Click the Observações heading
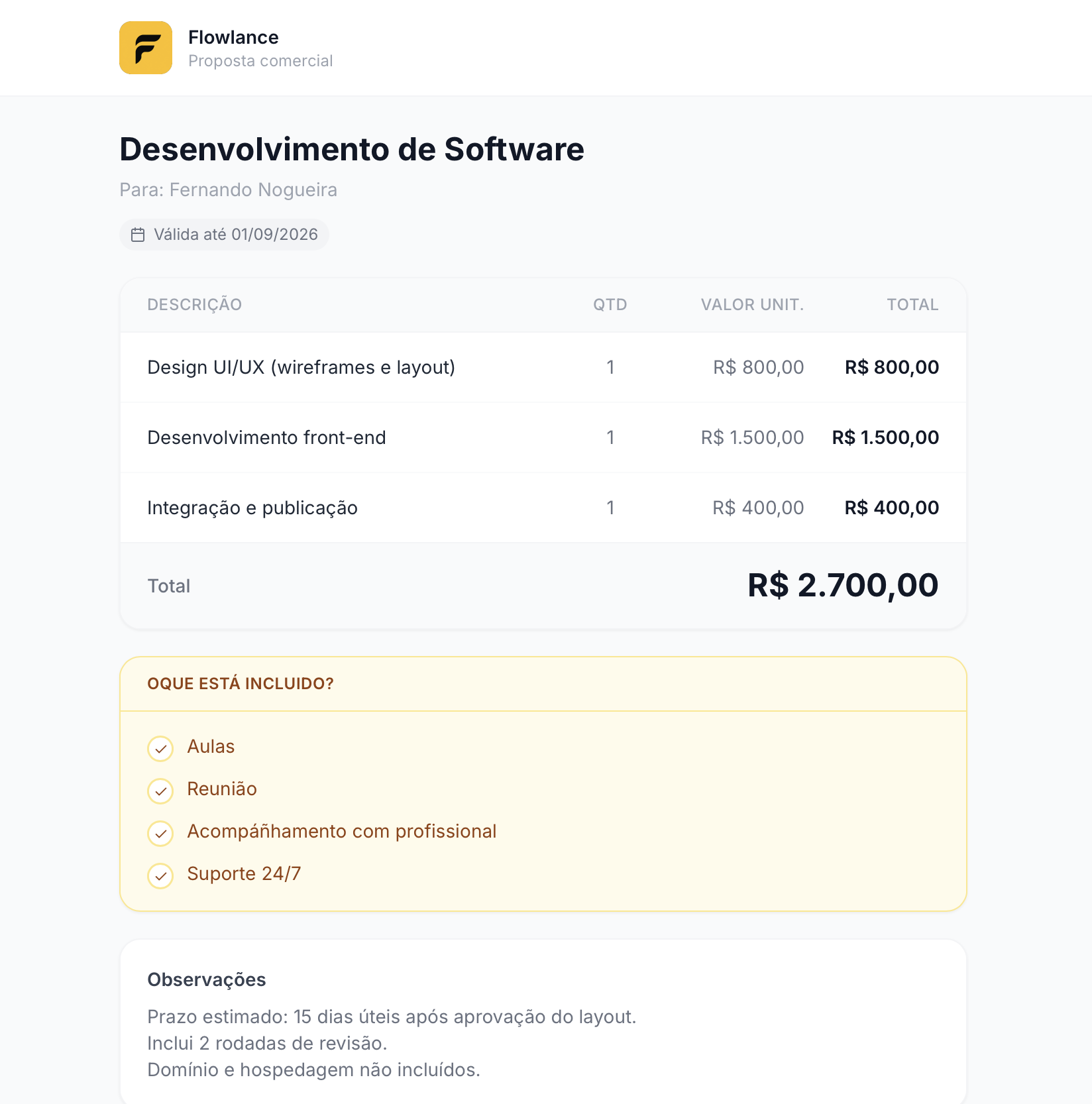The image size is (1092, 1104). (x=206, y=979)
